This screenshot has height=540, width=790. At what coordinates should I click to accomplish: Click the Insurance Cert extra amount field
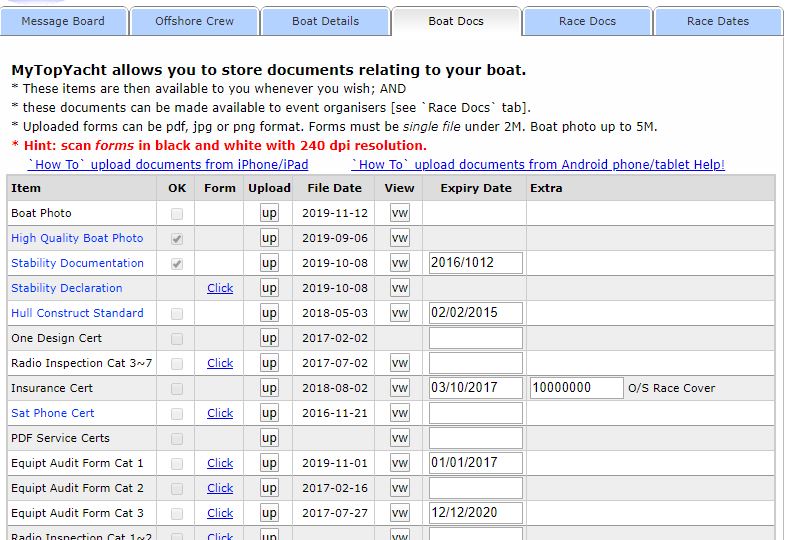pos(576,388)
